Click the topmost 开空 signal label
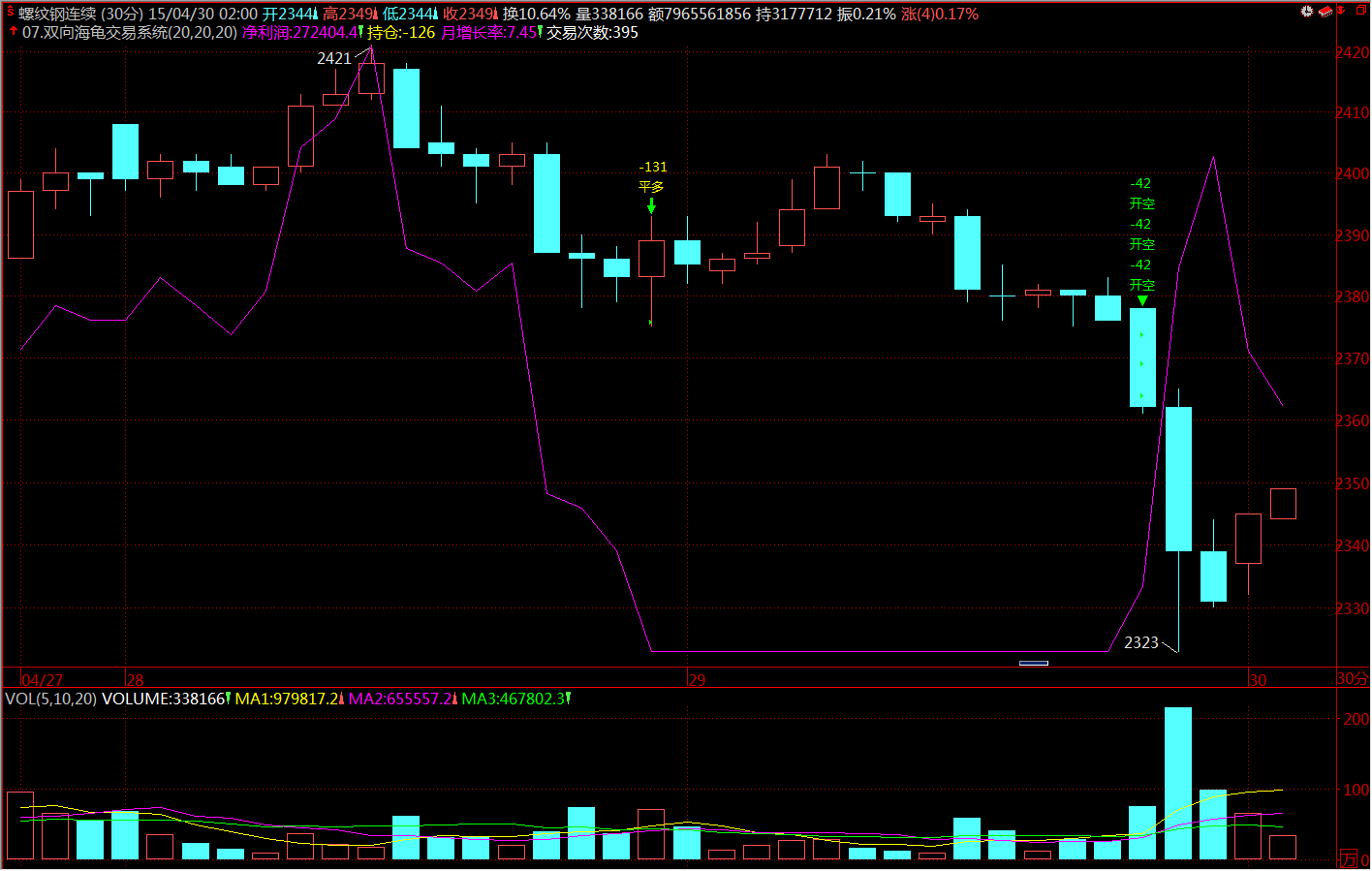 point(1142,203)
